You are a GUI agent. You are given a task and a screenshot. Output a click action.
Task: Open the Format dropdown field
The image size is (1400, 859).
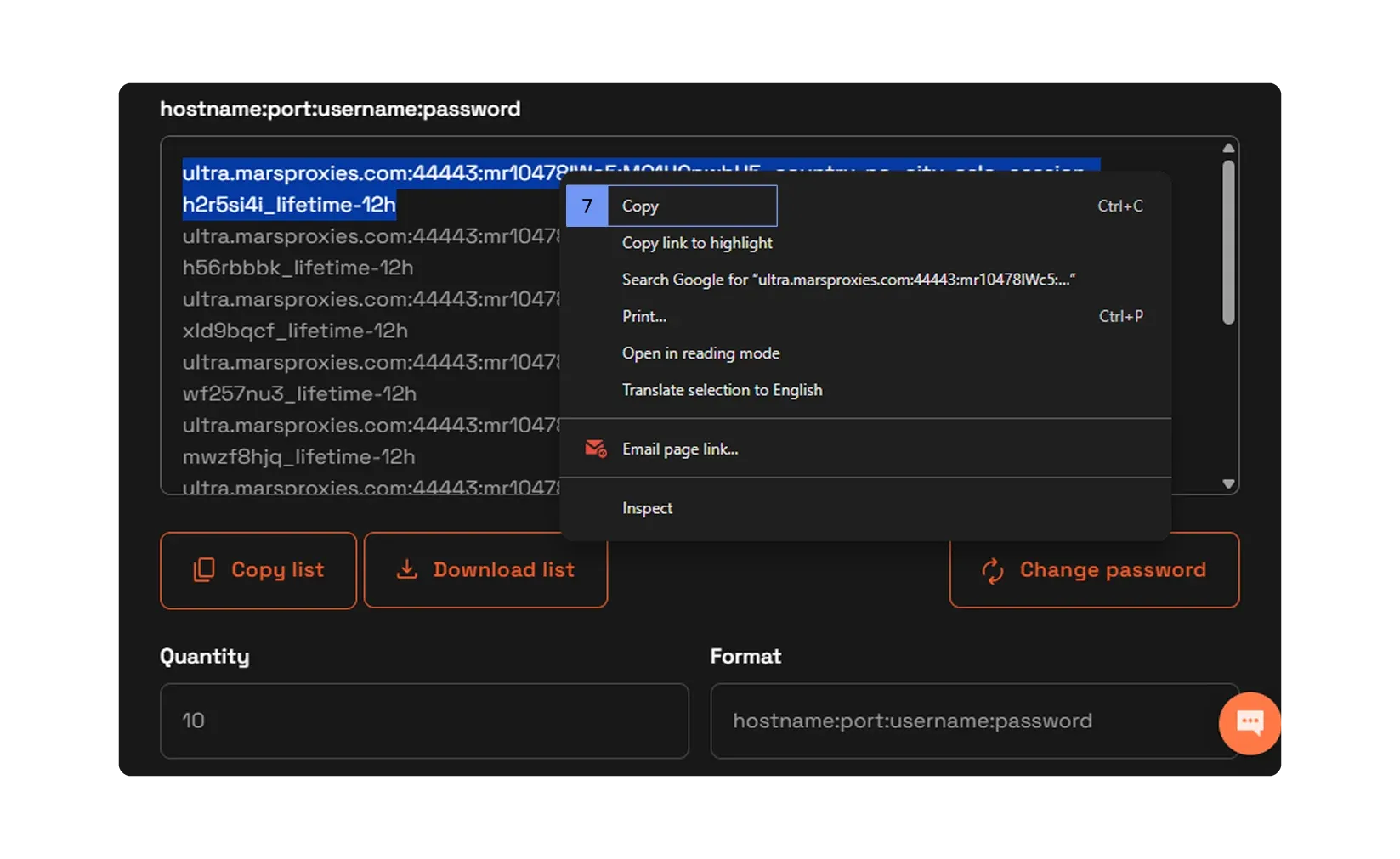click(975, 721)
